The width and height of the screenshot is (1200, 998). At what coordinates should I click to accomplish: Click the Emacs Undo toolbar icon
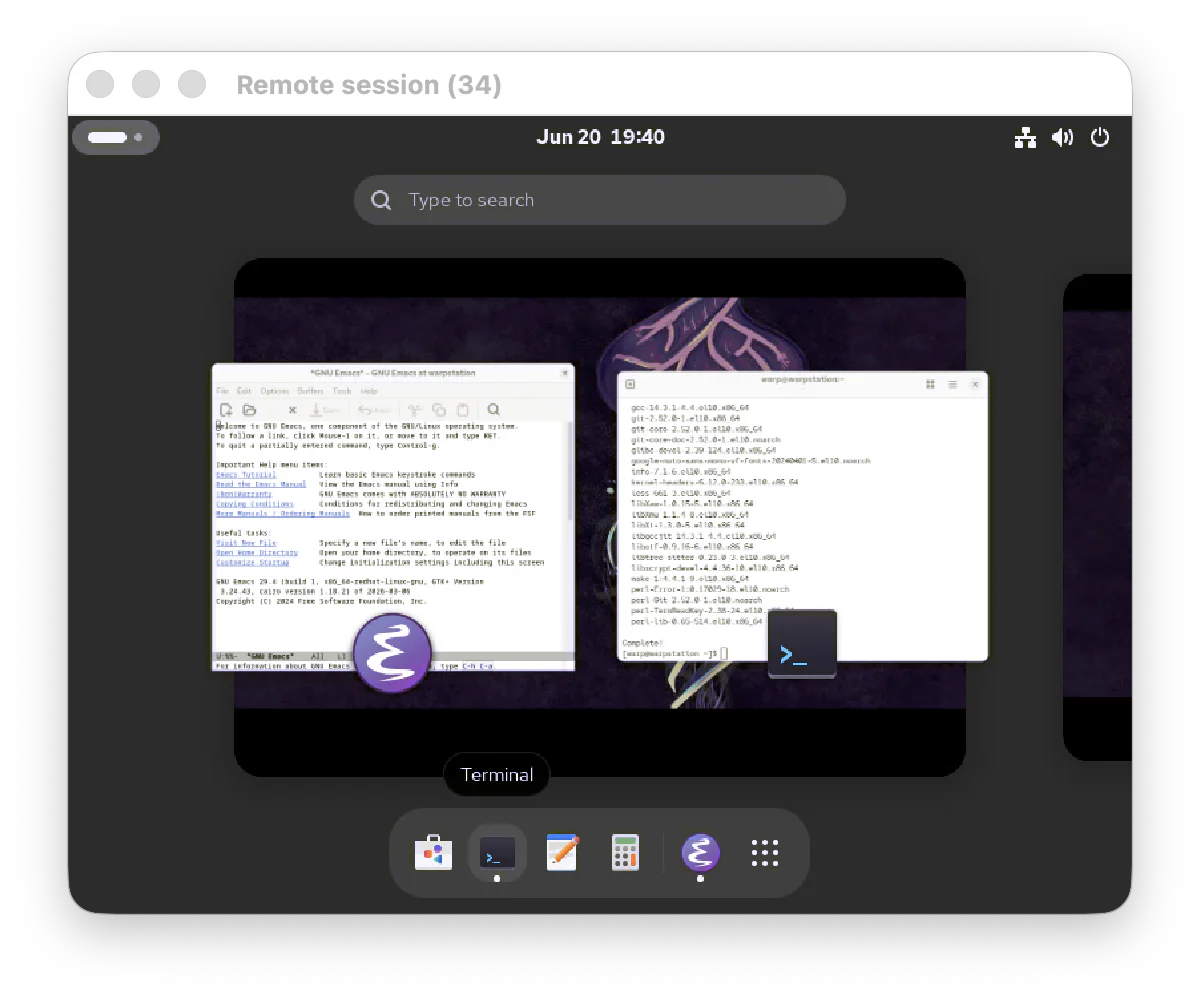click(373, 410)
